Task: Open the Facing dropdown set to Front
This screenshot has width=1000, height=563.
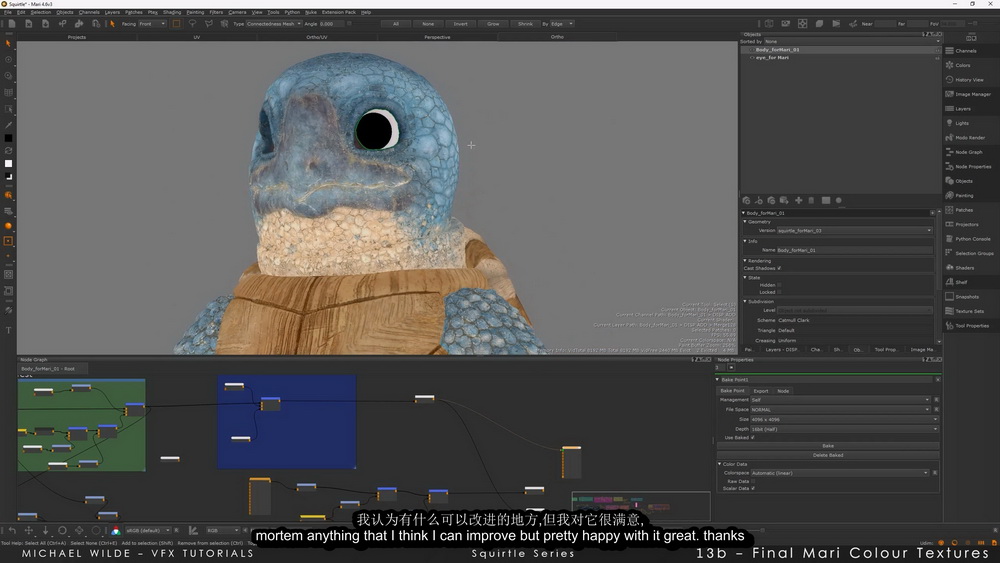Action: (x=152, y=24)
